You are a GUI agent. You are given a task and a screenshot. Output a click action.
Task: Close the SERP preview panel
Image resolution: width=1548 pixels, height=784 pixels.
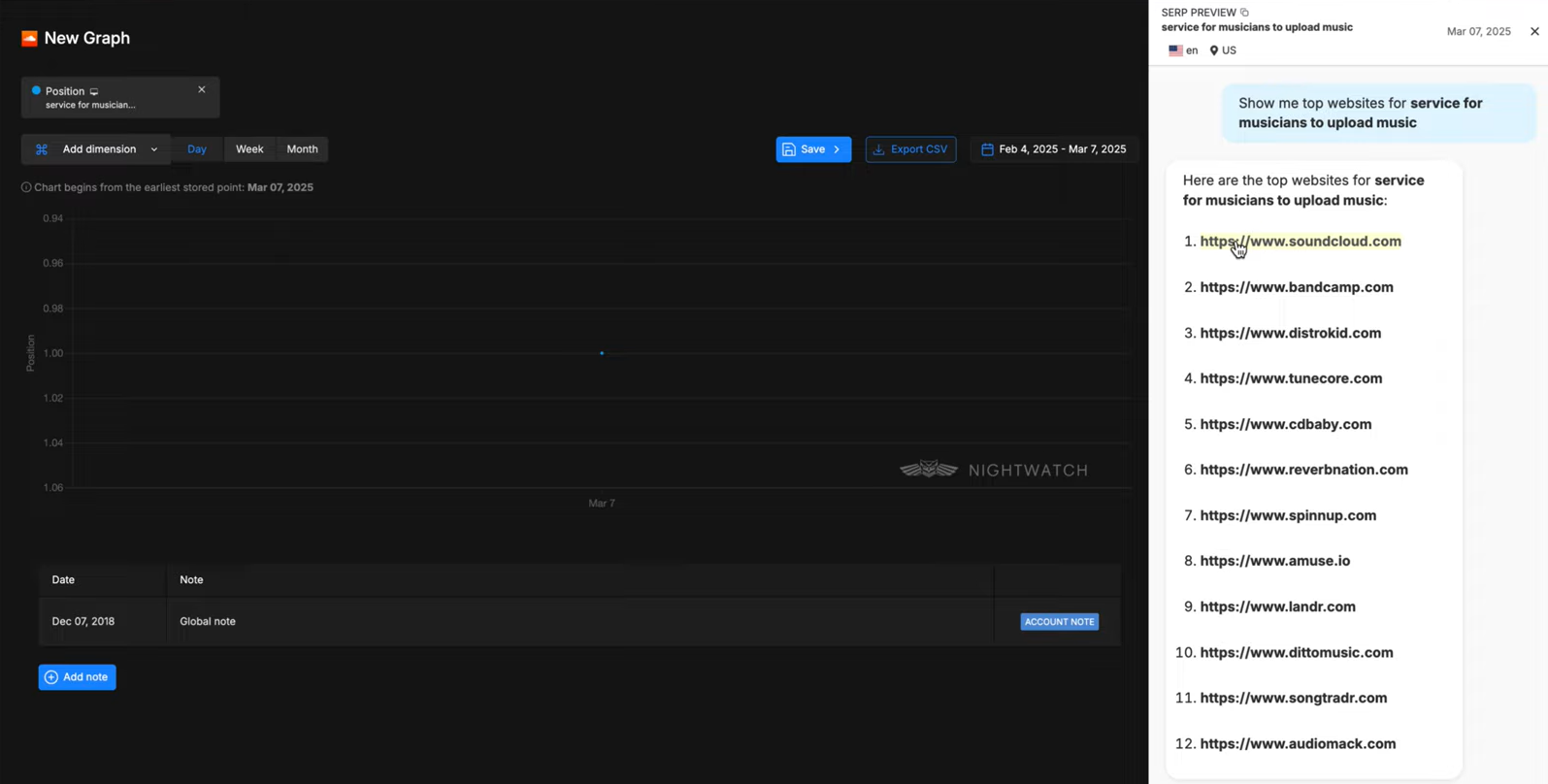pos(1533,31)
